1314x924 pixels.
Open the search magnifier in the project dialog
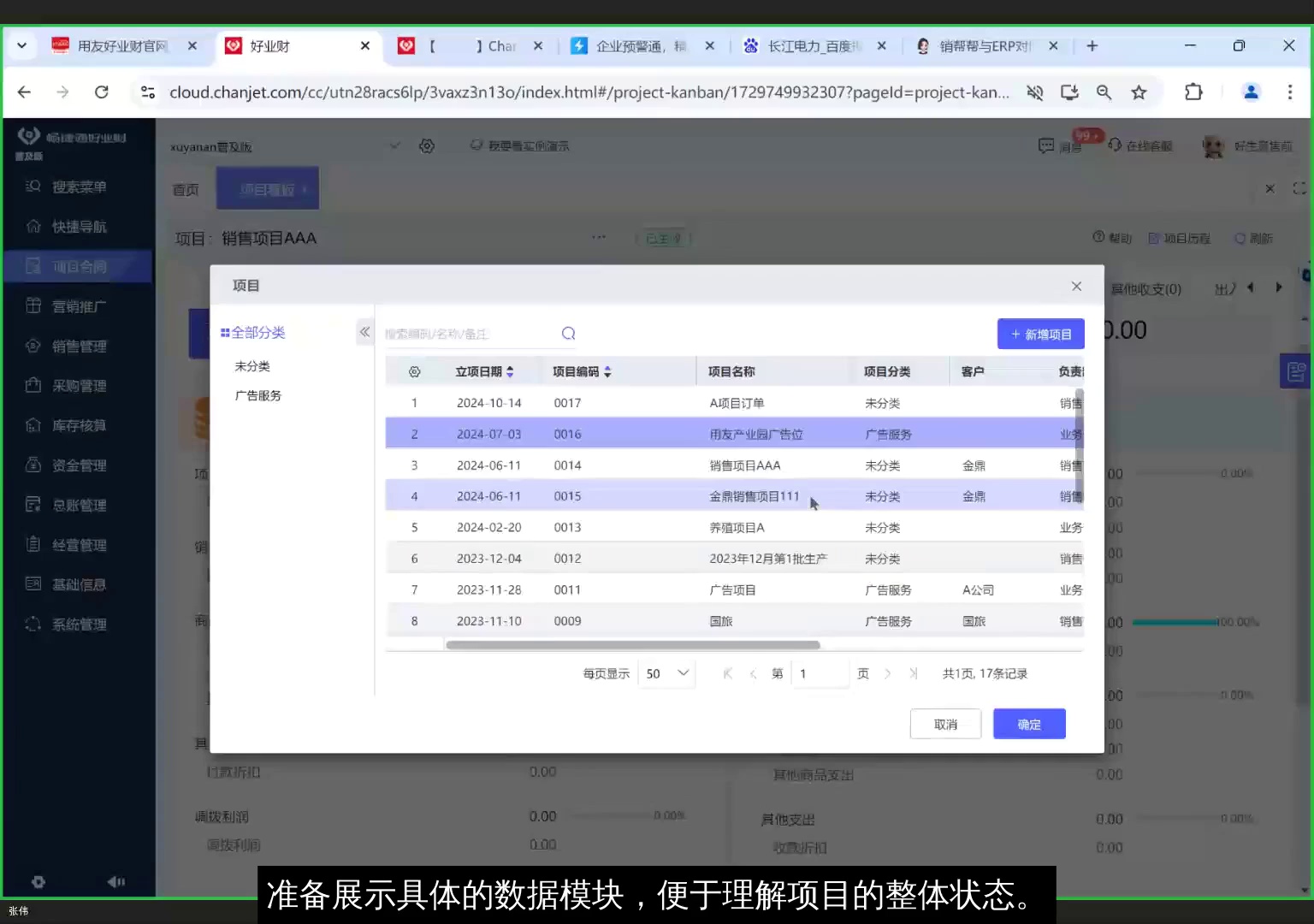pos(568,333)
